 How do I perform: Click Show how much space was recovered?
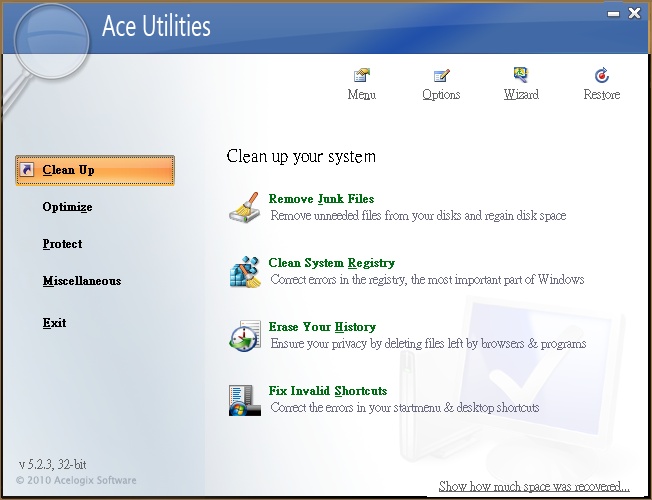tap(534, 486)
